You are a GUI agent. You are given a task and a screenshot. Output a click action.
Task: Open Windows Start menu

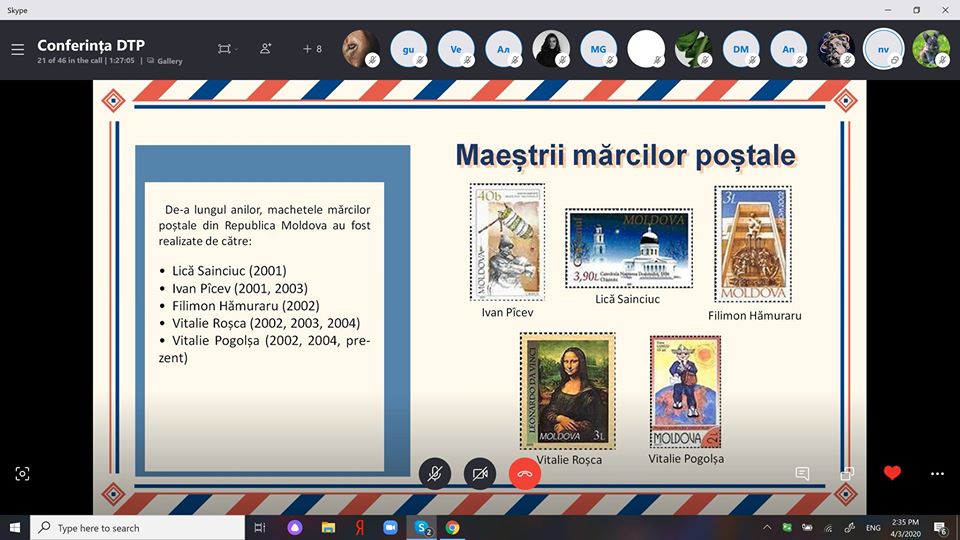coord(15,527)
